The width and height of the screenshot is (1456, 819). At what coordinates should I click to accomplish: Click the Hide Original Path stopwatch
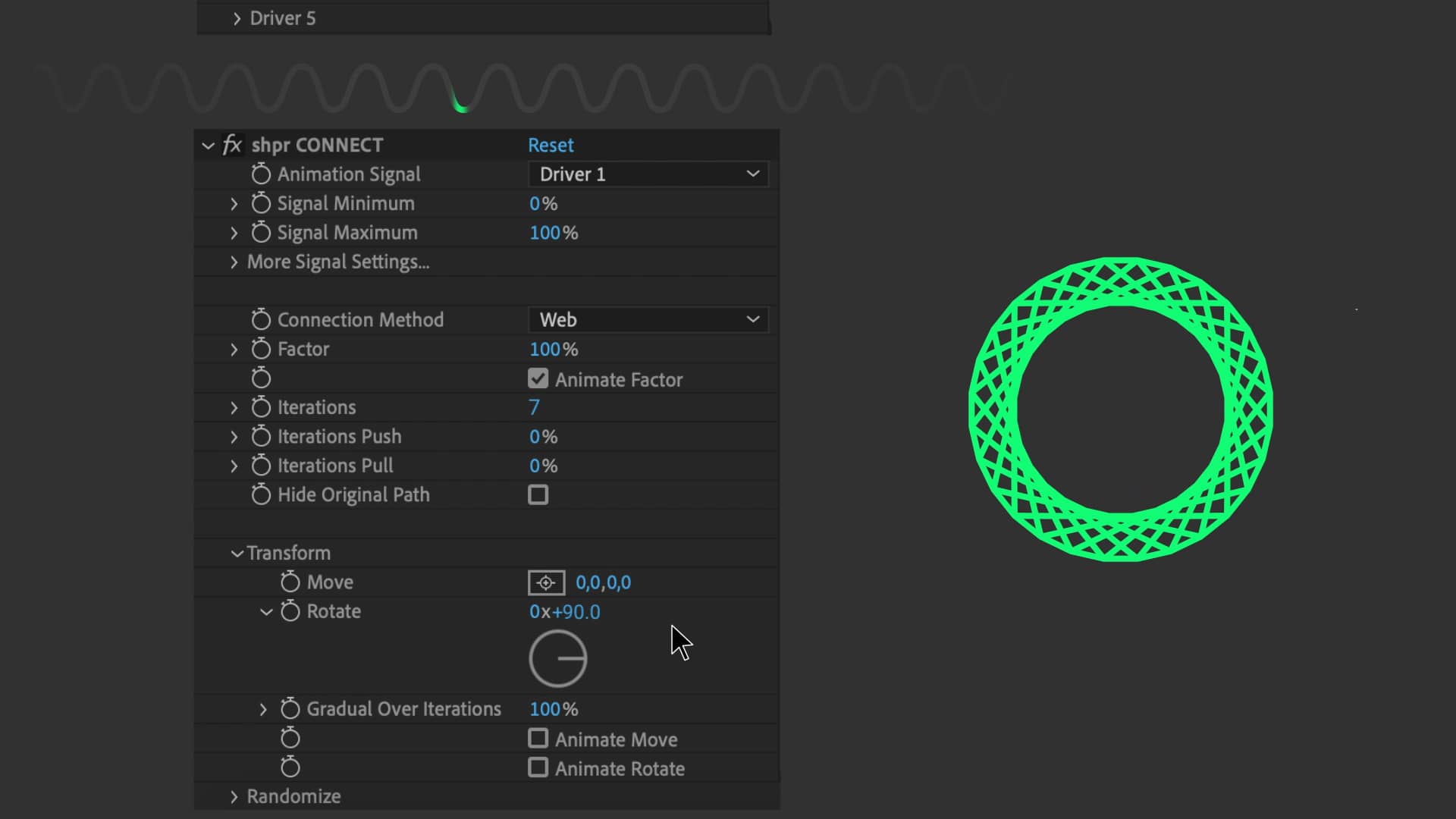[x=261, y=494]
